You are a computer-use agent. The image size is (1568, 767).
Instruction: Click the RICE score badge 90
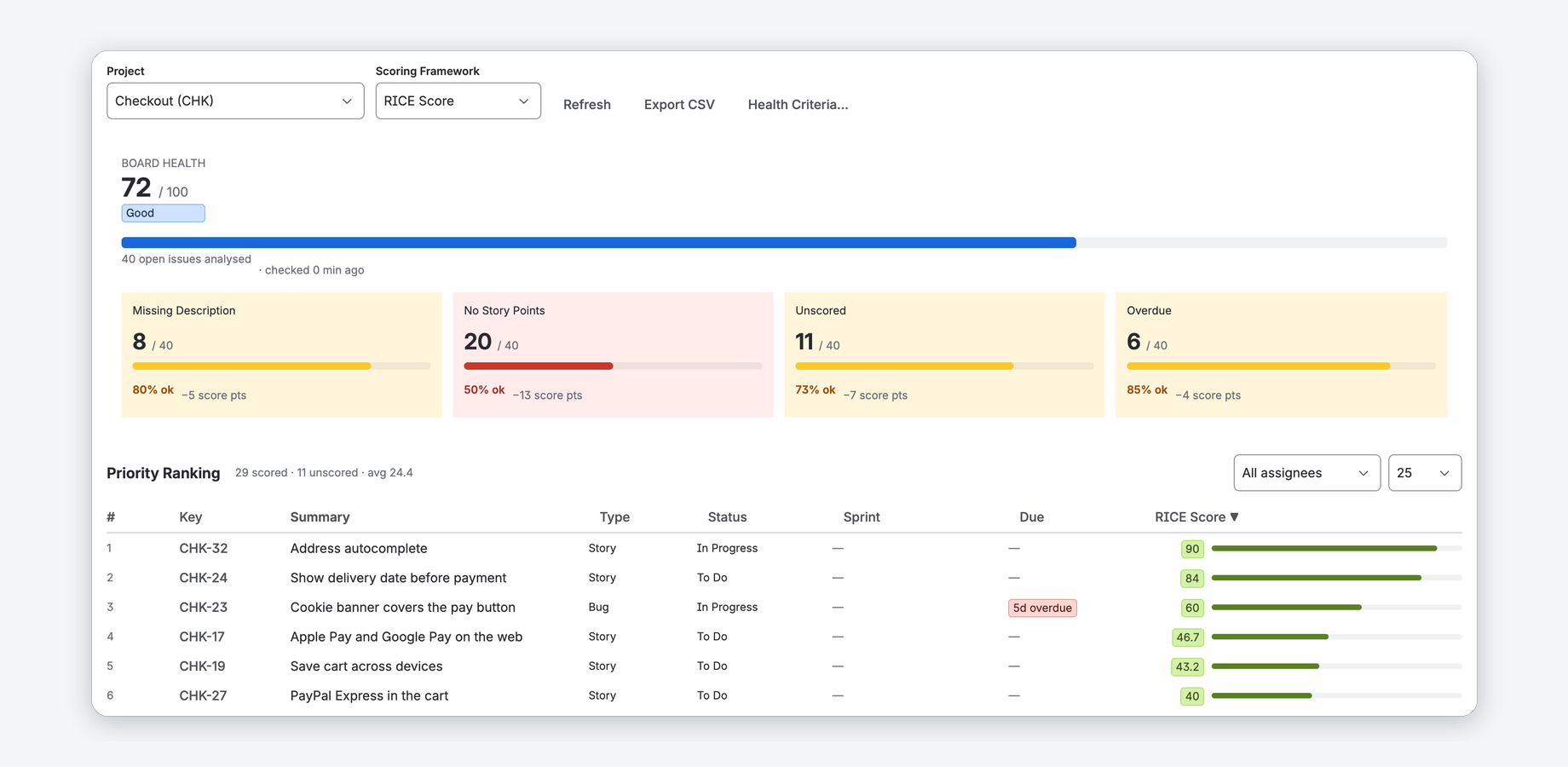click(x=1192, y=549)
